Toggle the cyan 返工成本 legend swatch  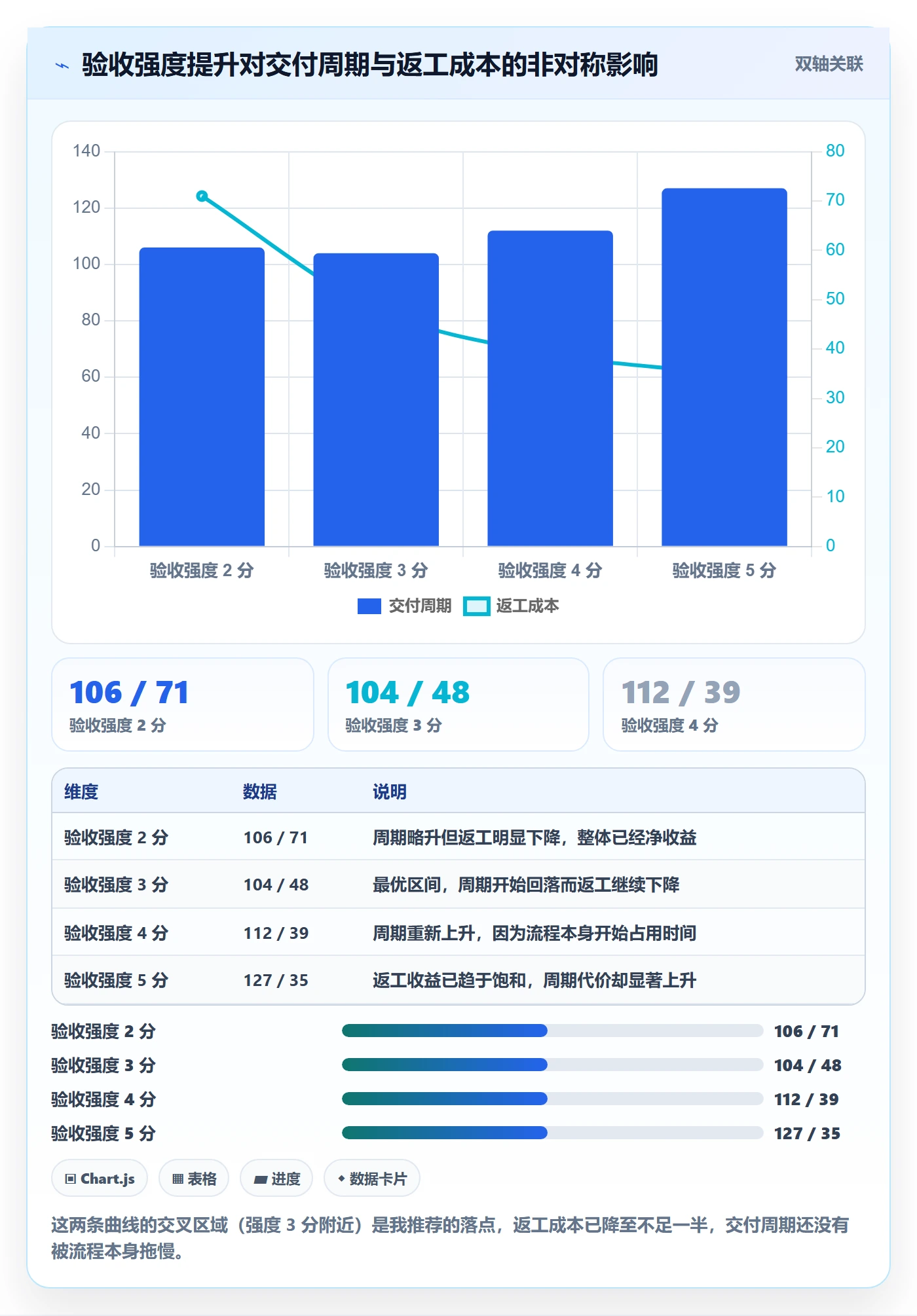[x=476, y=606]
